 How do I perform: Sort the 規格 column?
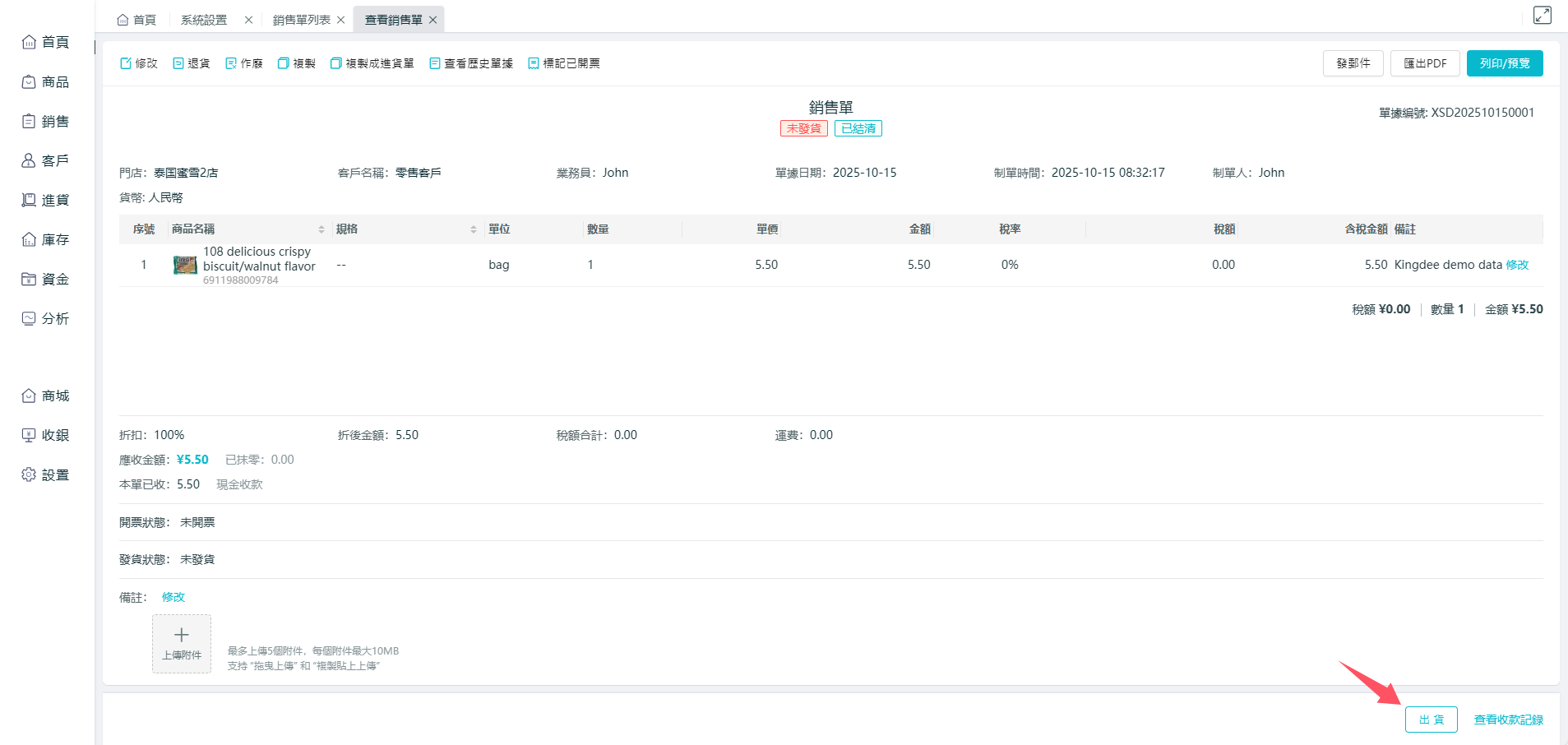pos(474,229)
